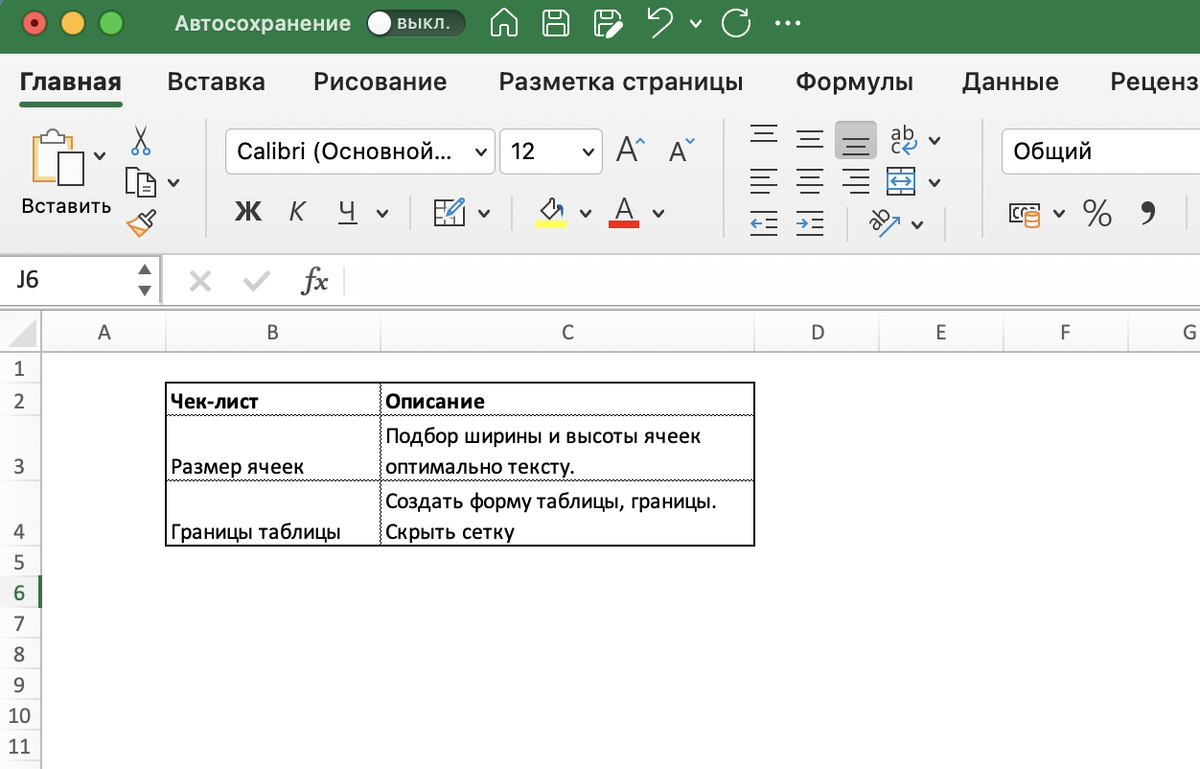Copy the selection with the copy icon
This screenshot has height=769, width=1200.
[140, 182]
